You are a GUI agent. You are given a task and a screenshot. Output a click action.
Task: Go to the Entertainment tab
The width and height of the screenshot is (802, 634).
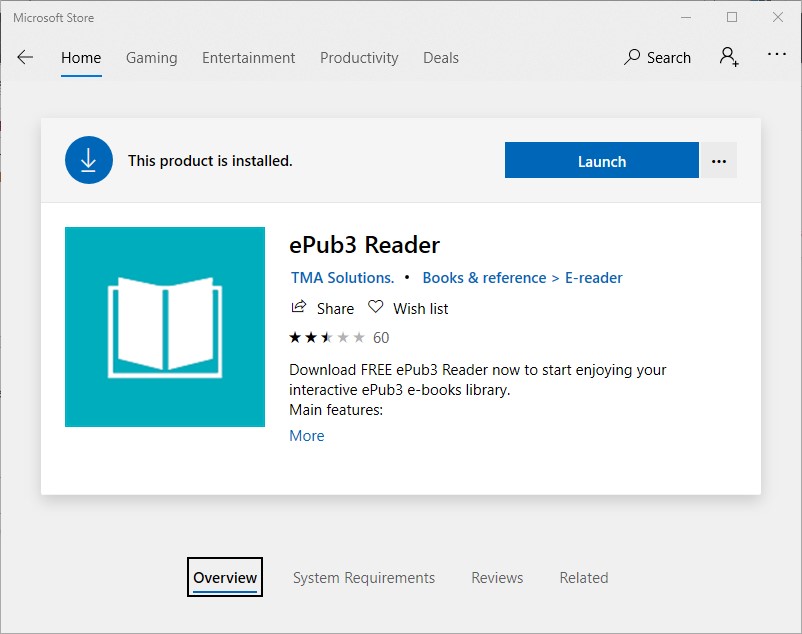248,58
